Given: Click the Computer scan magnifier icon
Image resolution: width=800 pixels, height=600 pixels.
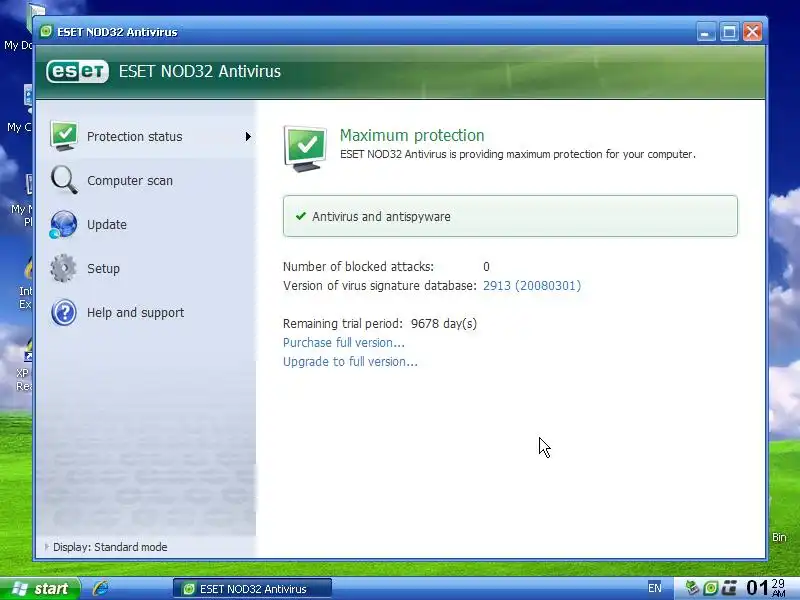Looking at the screenshot, I should pyautogui.click(x=64, y=180).
